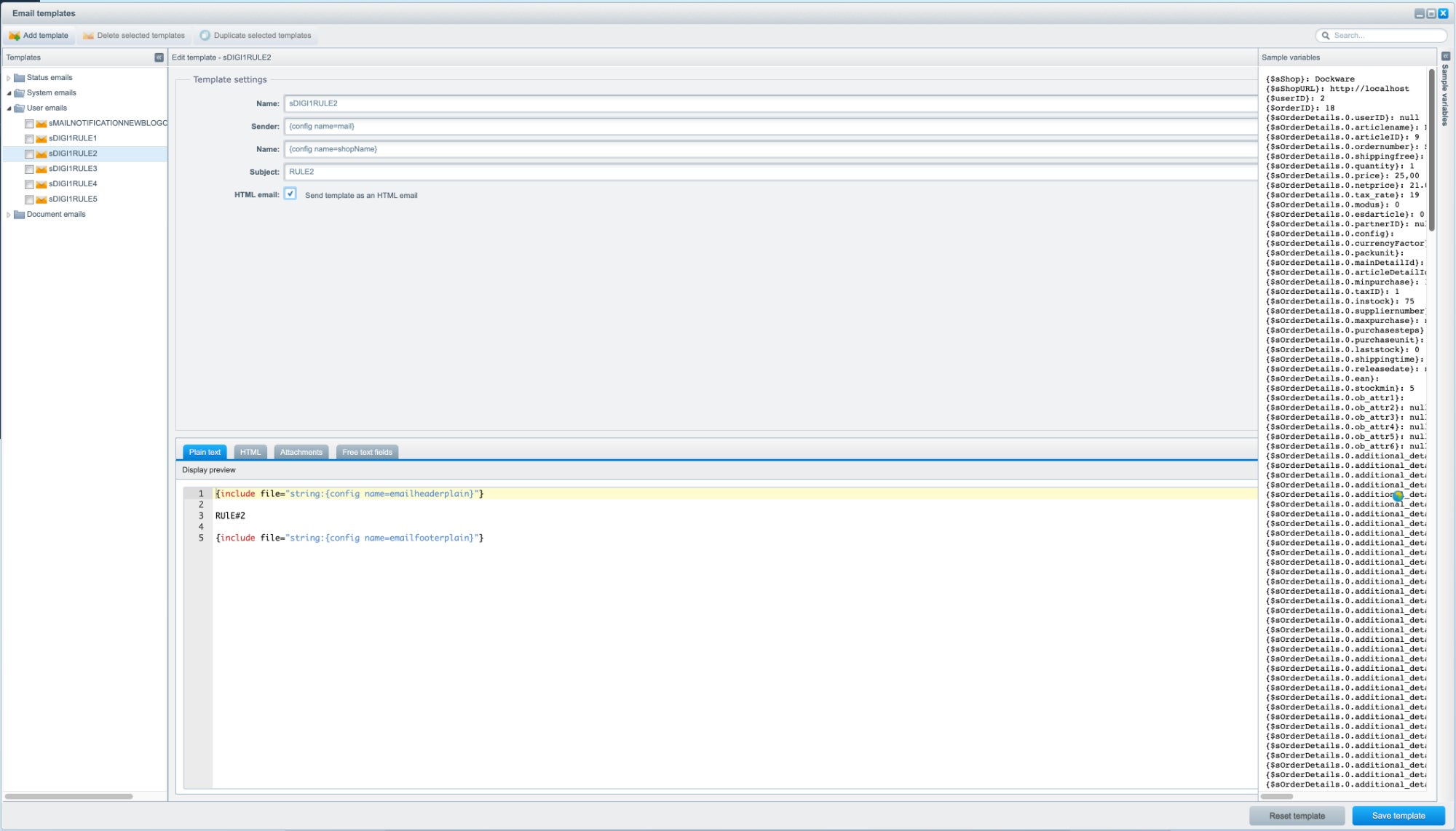
Task: Click the Add template button label
Action: point(46,36)
